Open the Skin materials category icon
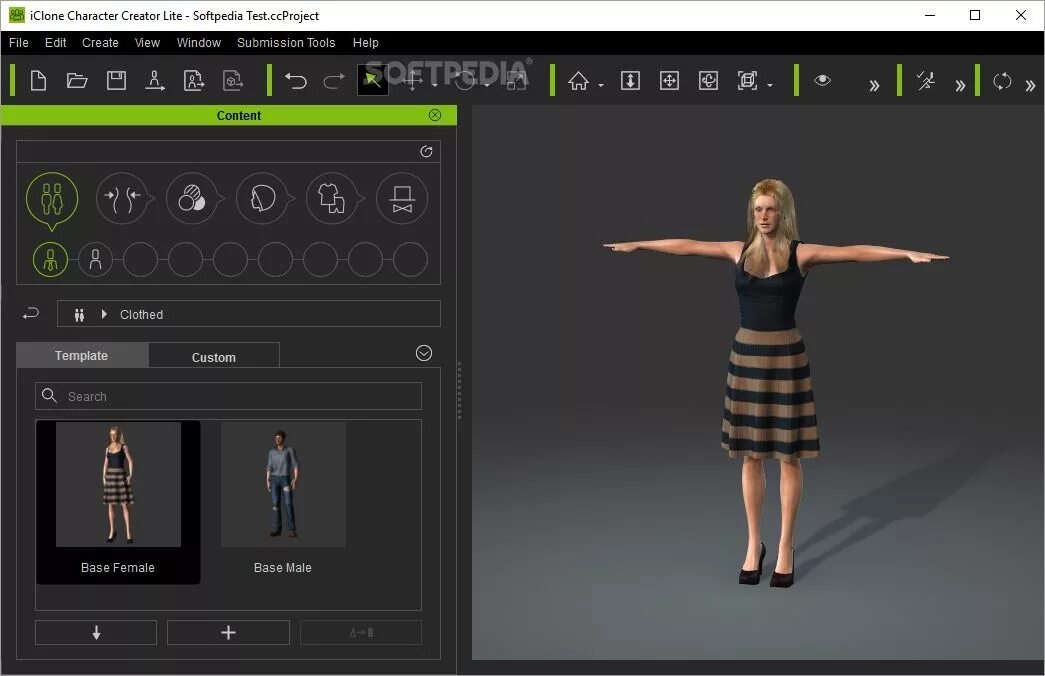Image resolution: width=1045 pixels, height=676 pixels. [192, 198]
